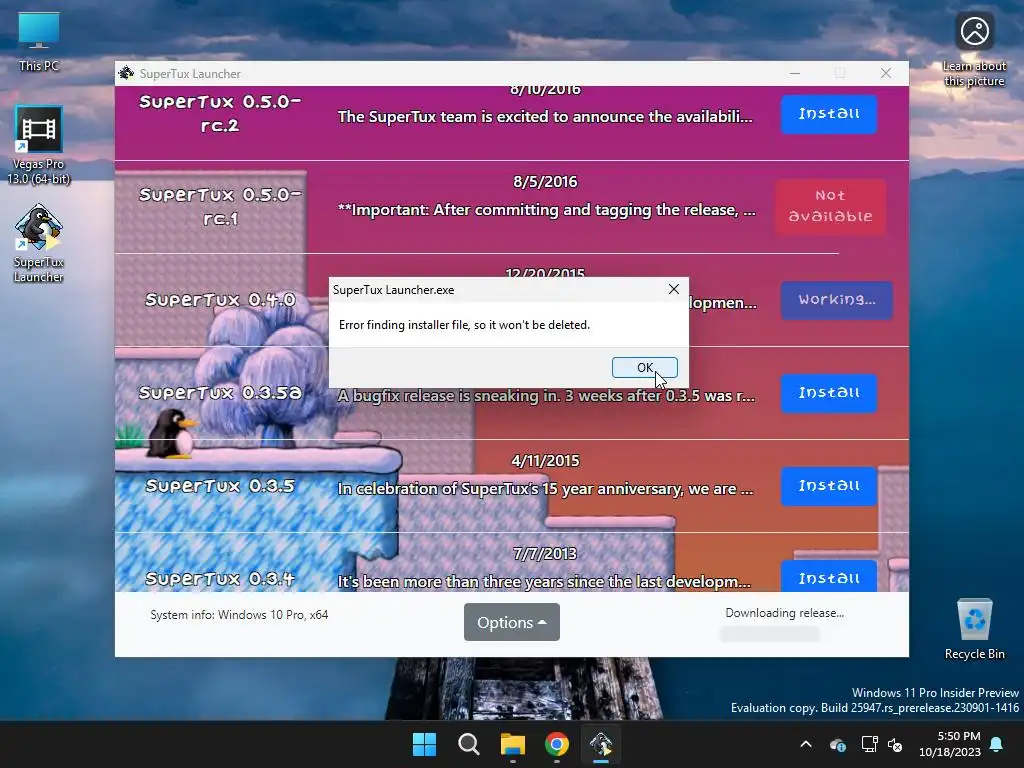Click the Working... button for SuperTux 0.4.0

(837, 300)
